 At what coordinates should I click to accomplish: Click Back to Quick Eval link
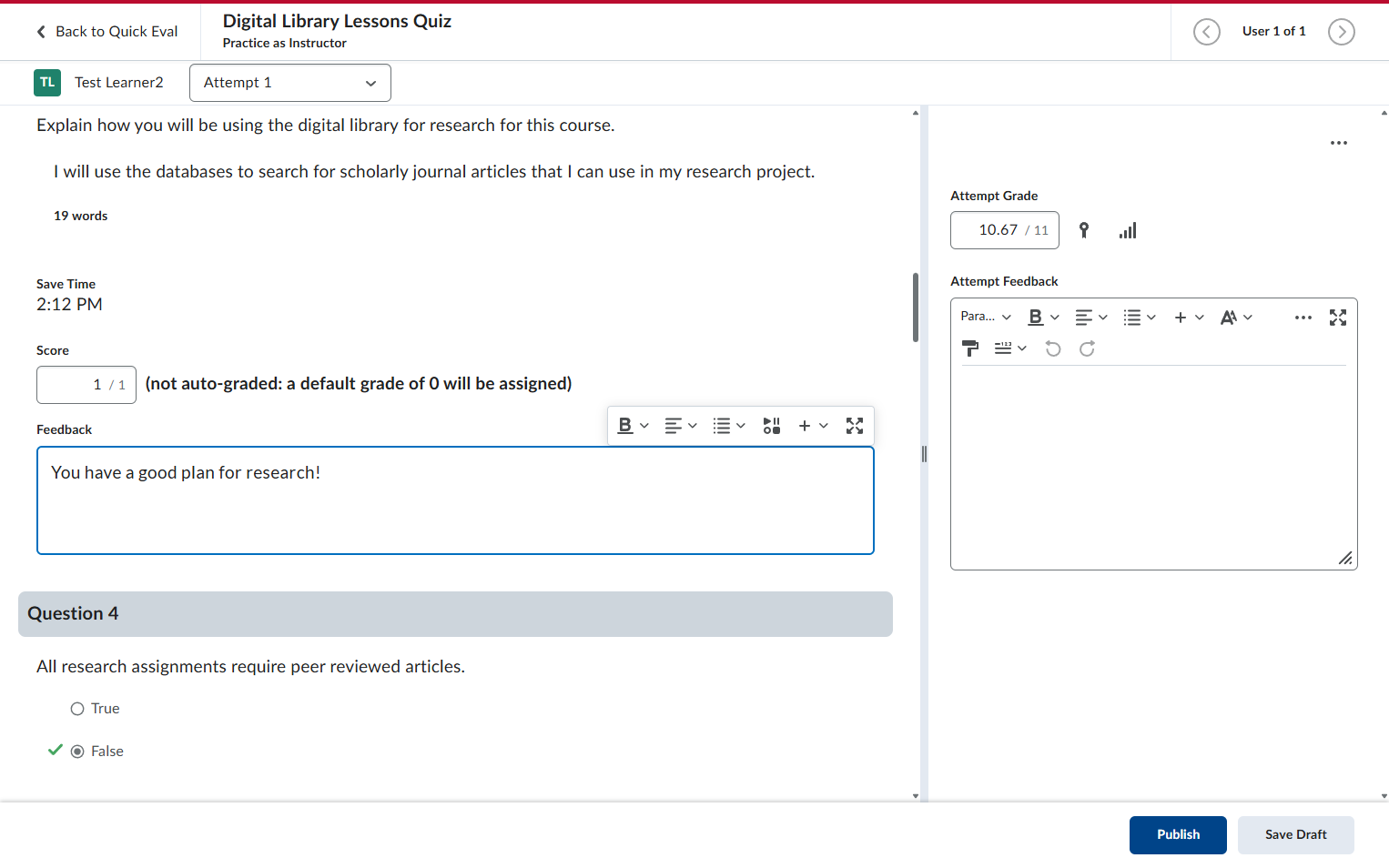[x=106, y=32]
